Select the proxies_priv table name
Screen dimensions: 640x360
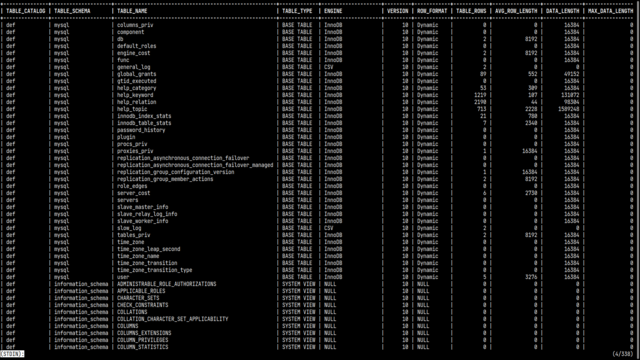pos(135,151)
